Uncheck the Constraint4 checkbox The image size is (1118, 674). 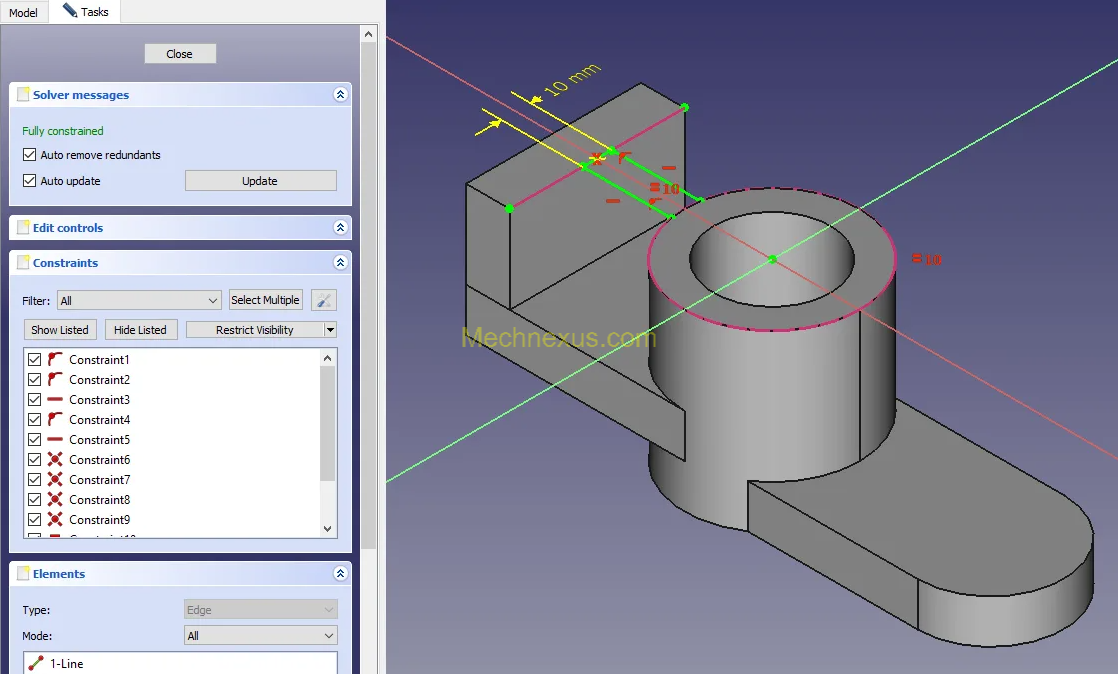tap(34, 419)
